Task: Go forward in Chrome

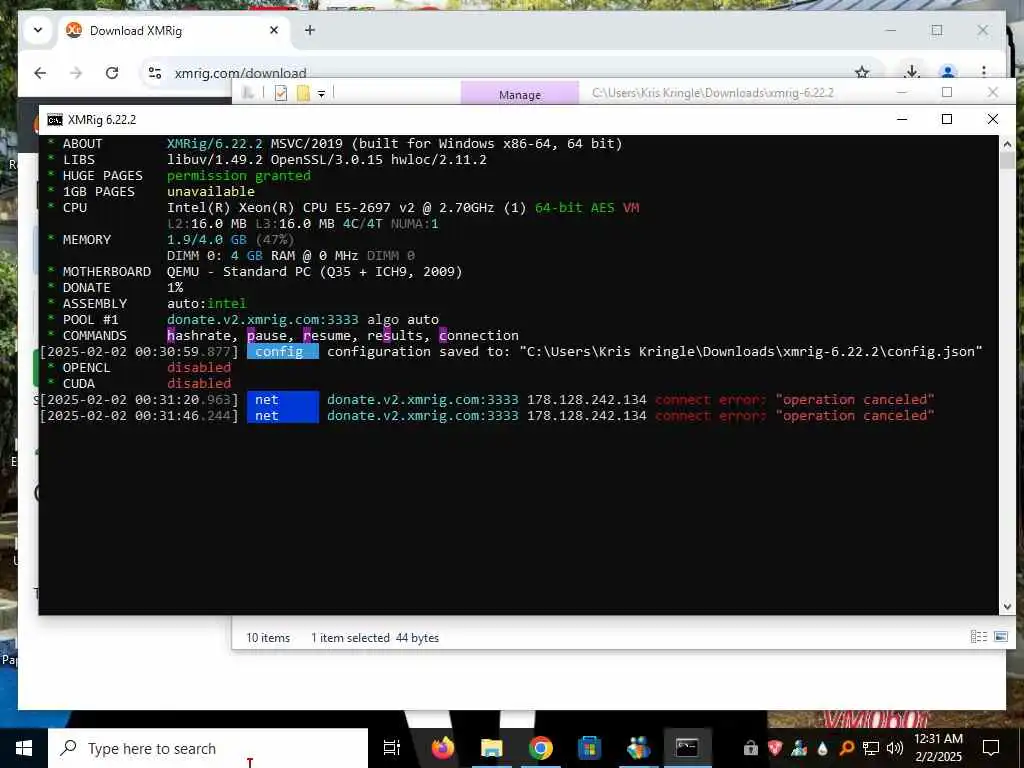Action: 76,72
